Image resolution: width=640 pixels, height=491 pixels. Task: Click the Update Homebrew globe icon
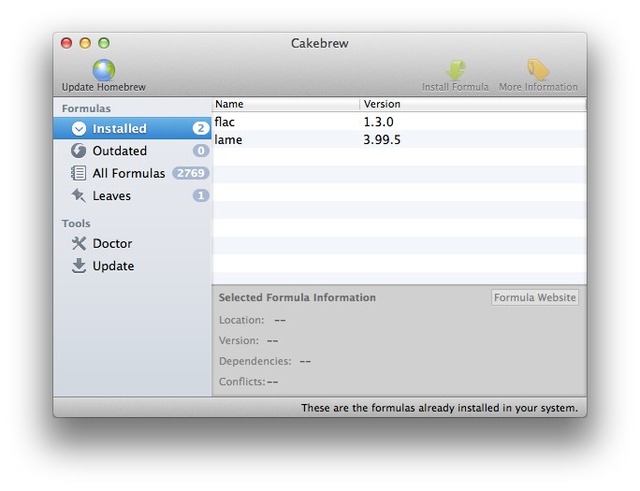[x=104, y=70]
